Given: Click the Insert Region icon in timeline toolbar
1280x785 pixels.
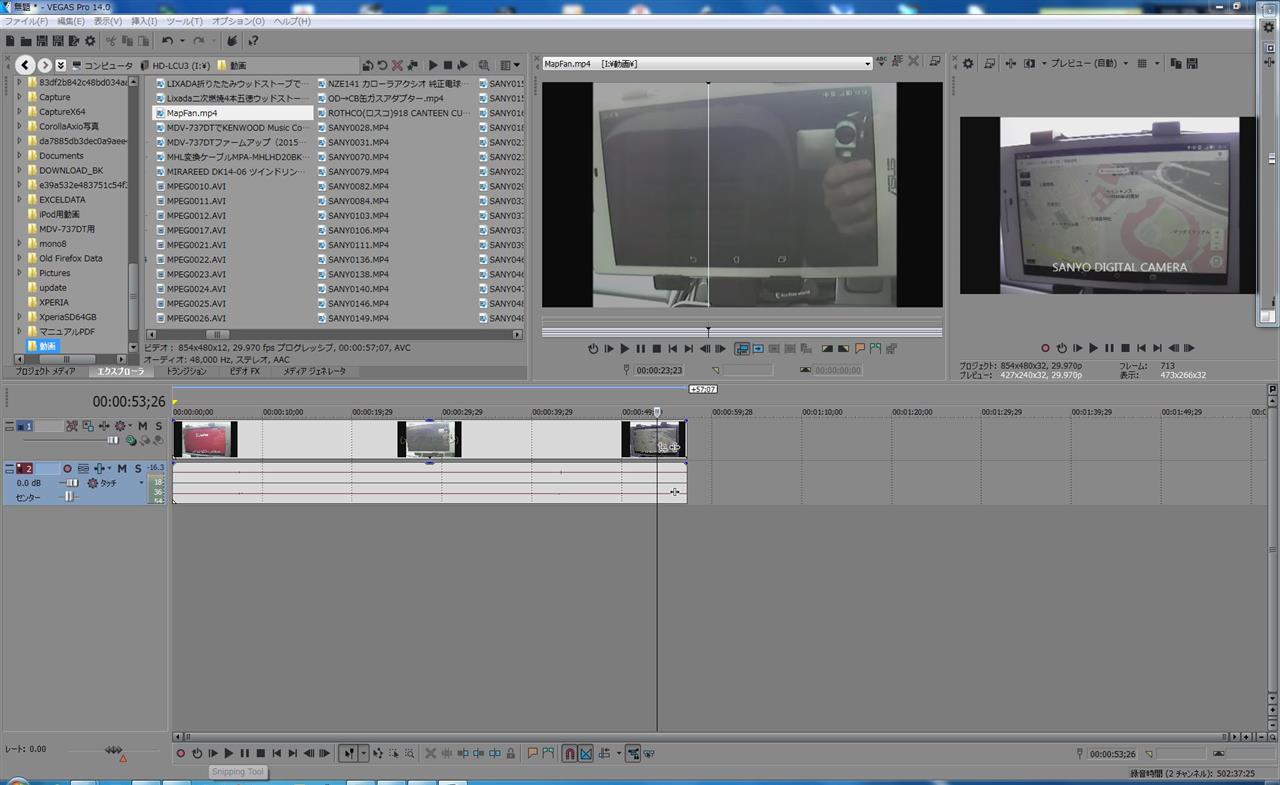Looking at the screenshot, I should pos(549,753).
